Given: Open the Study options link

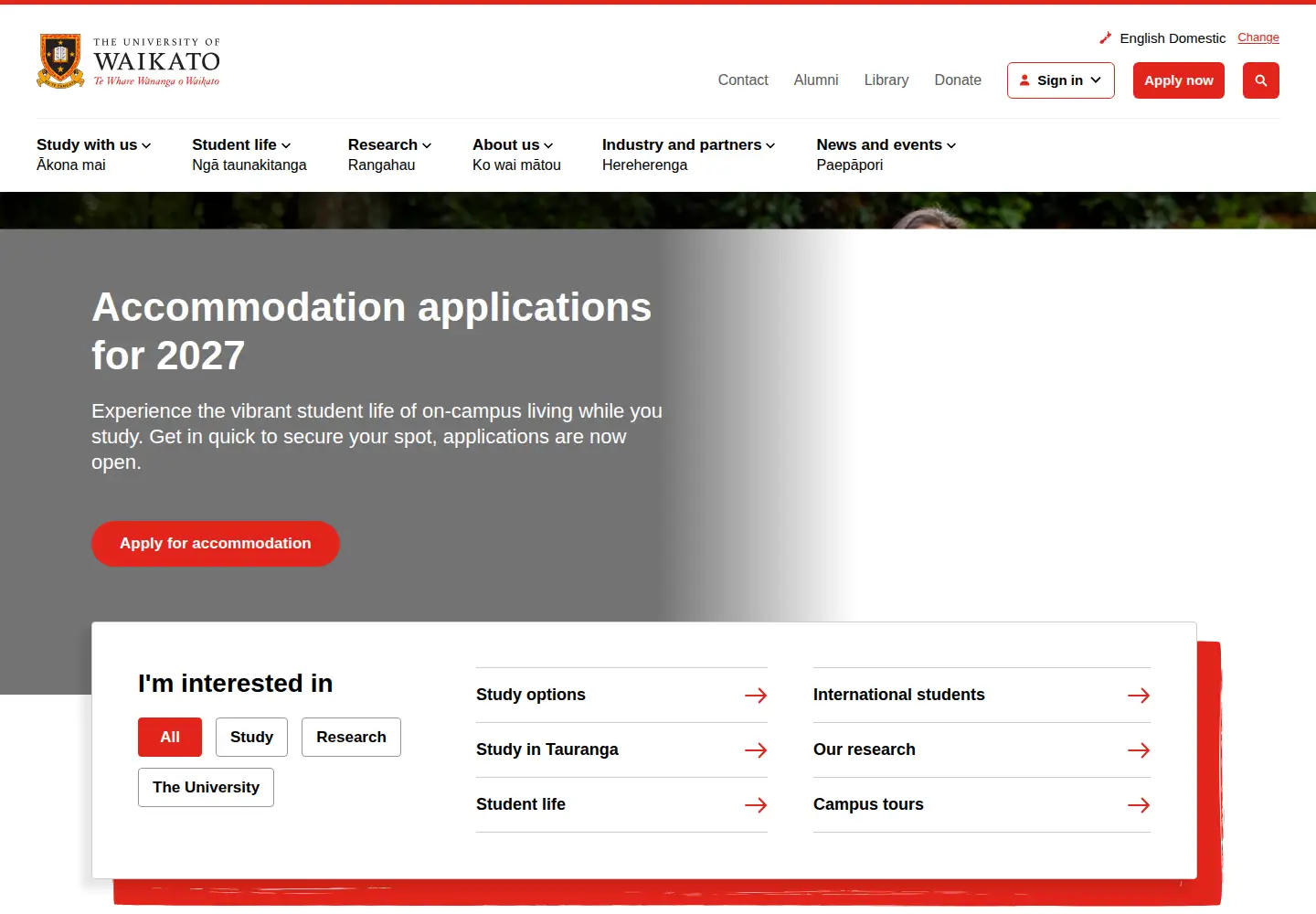Looking at the screenshot, I should (x=621, y=695).
